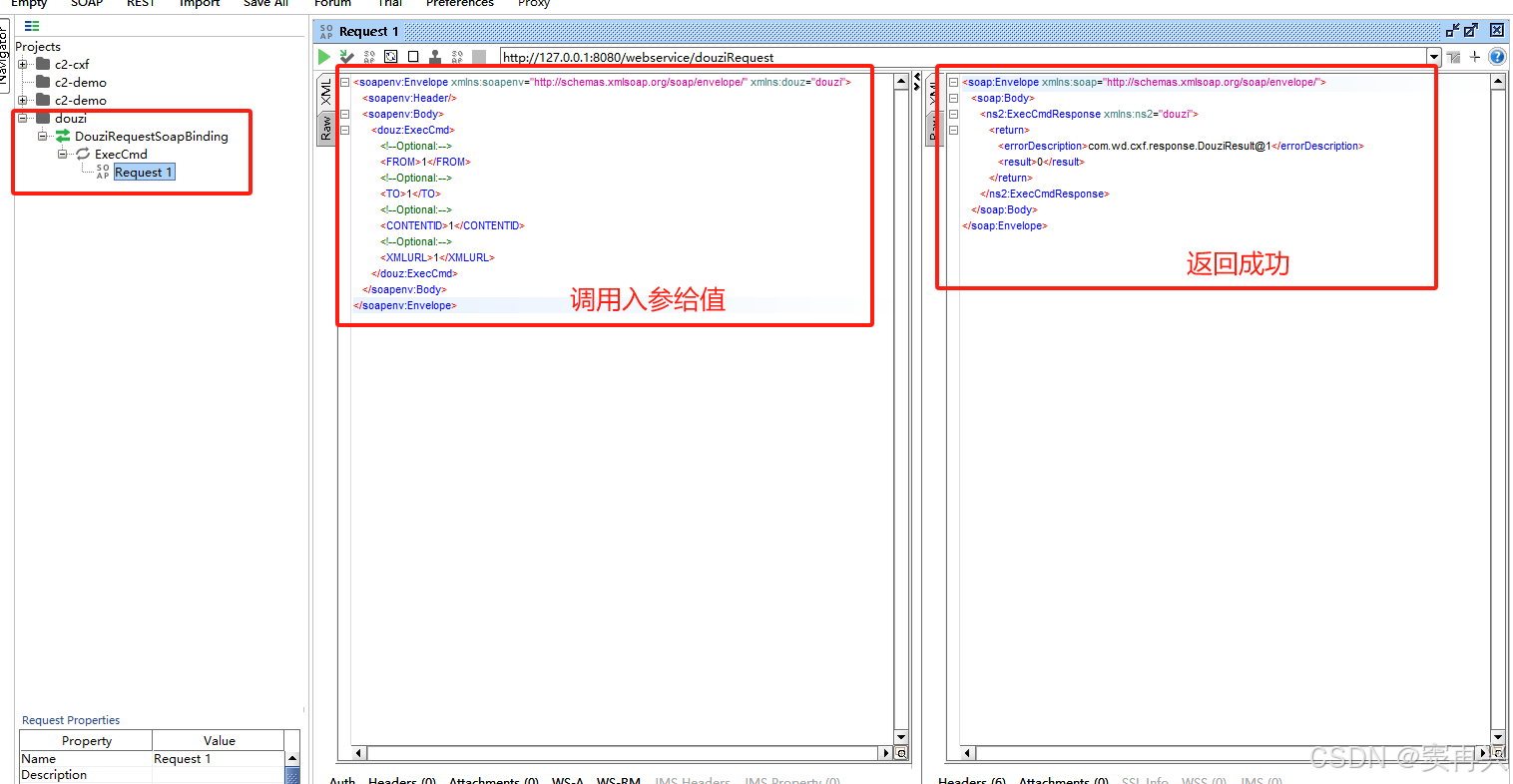Click the errorDescription line in response
The image size is (1513, 784).
pyautogui.click(x=1181, y=146)
